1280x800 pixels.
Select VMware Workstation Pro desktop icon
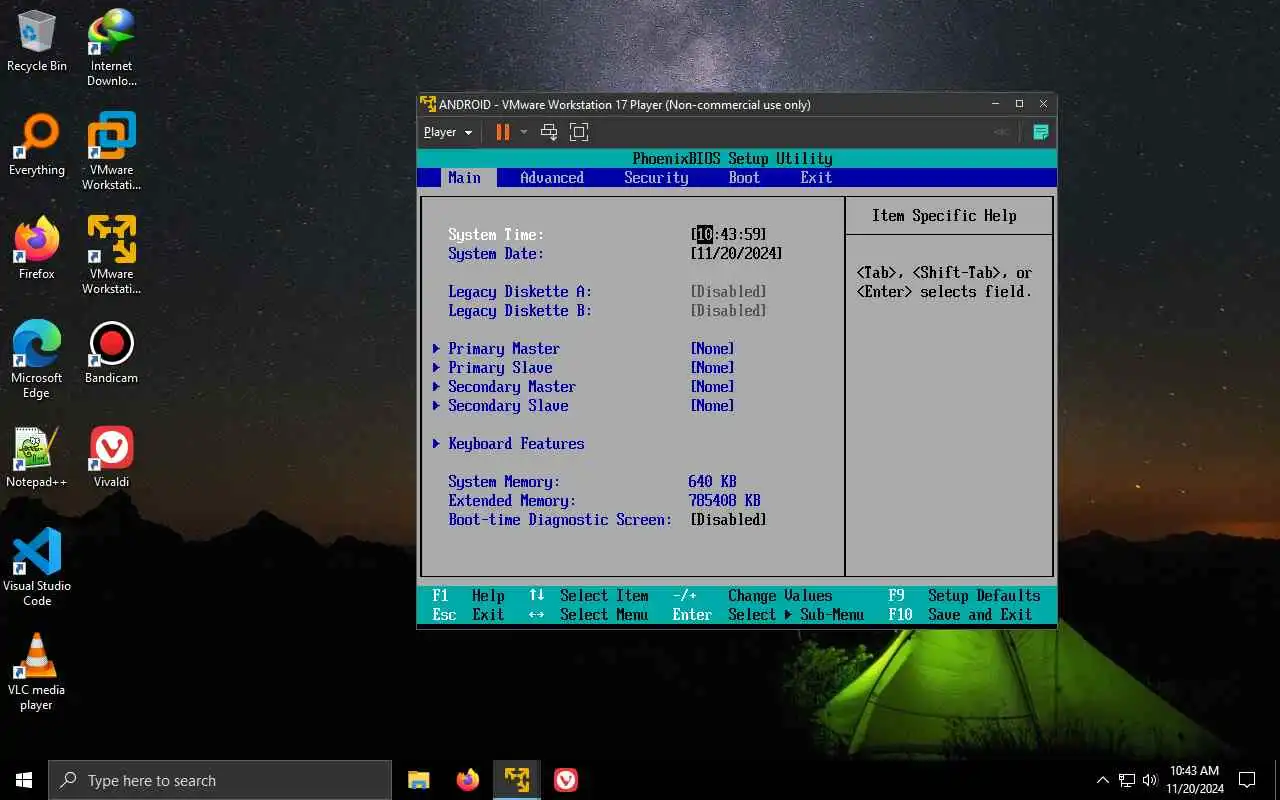pos(111,152)
